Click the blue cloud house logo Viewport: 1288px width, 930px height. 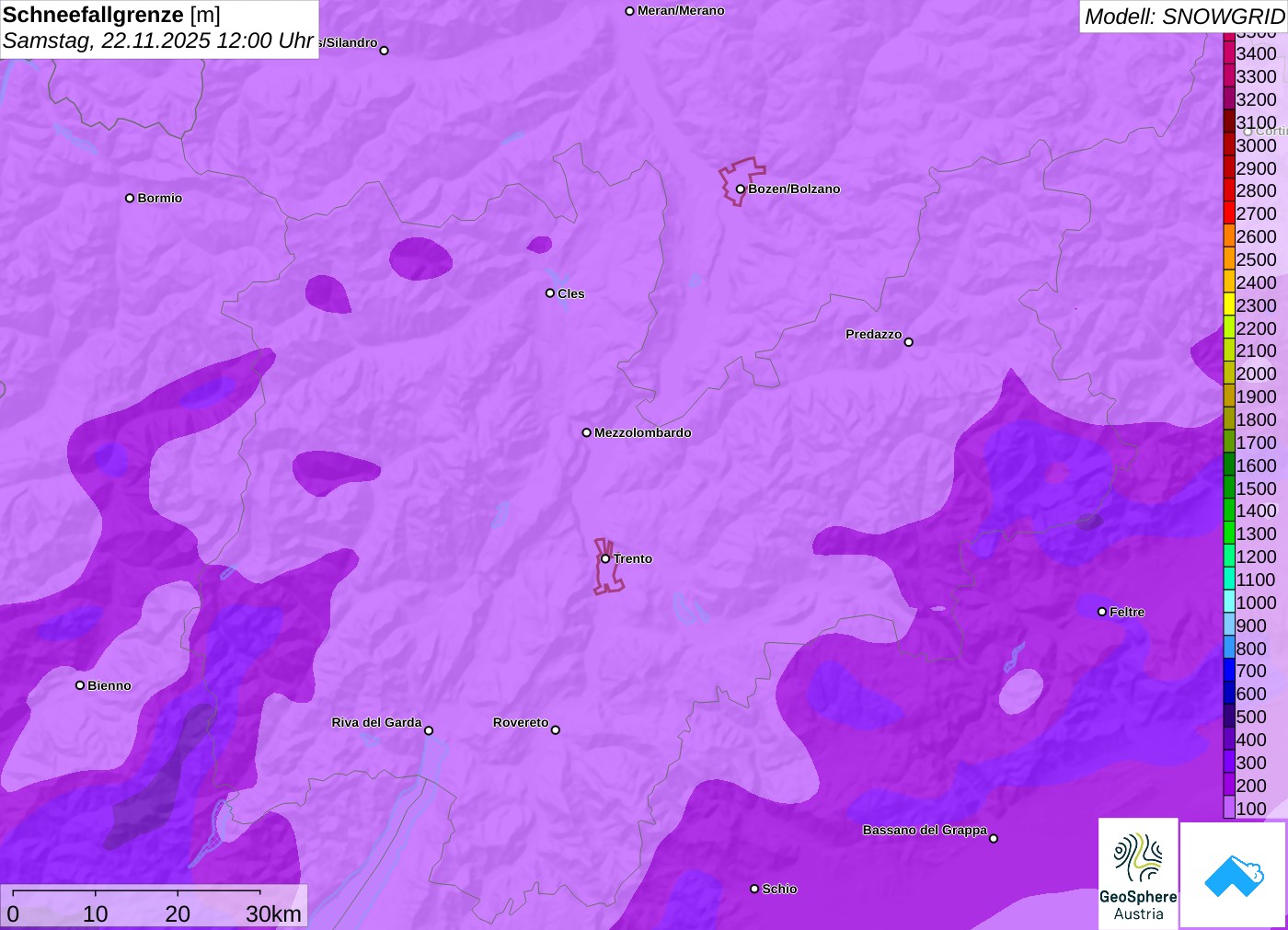(1234, 875)
